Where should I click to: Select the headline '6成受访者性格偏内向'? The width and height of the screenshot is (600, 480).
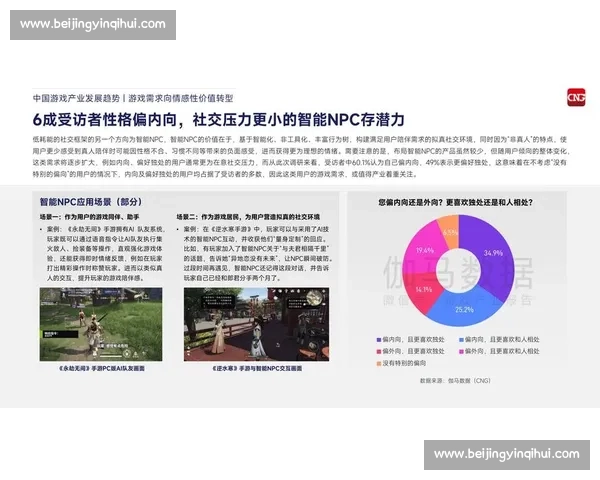click(x=104, y=120)
